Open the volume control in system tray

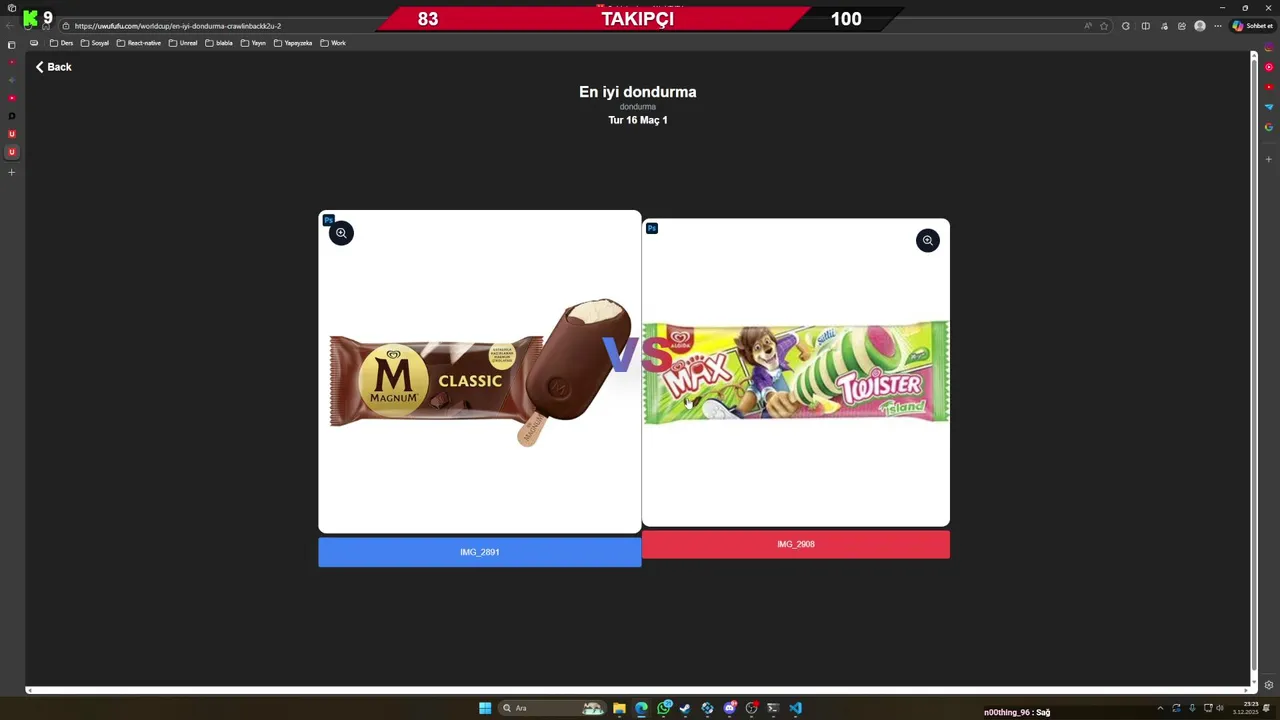click(1219, 708)
